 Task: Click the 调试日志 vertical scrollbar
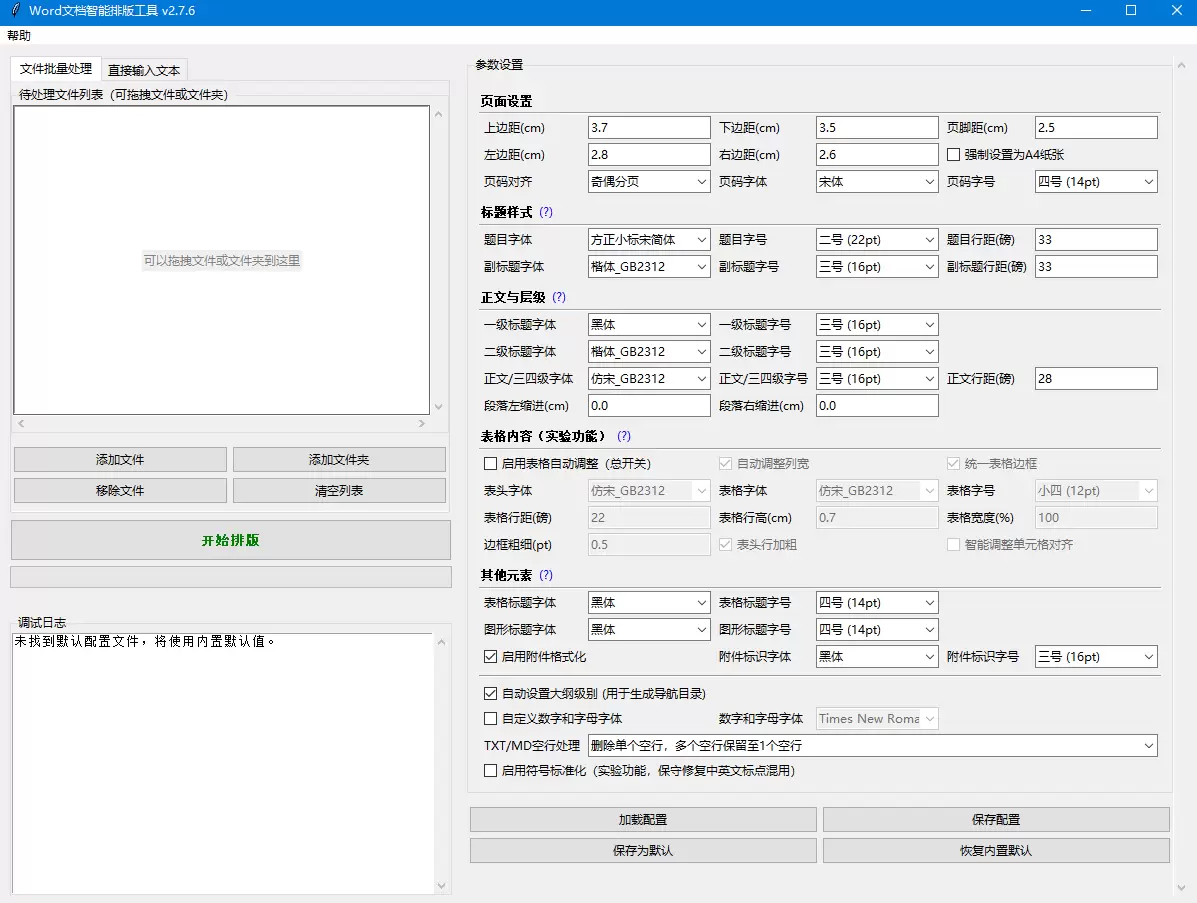point(441,763)
